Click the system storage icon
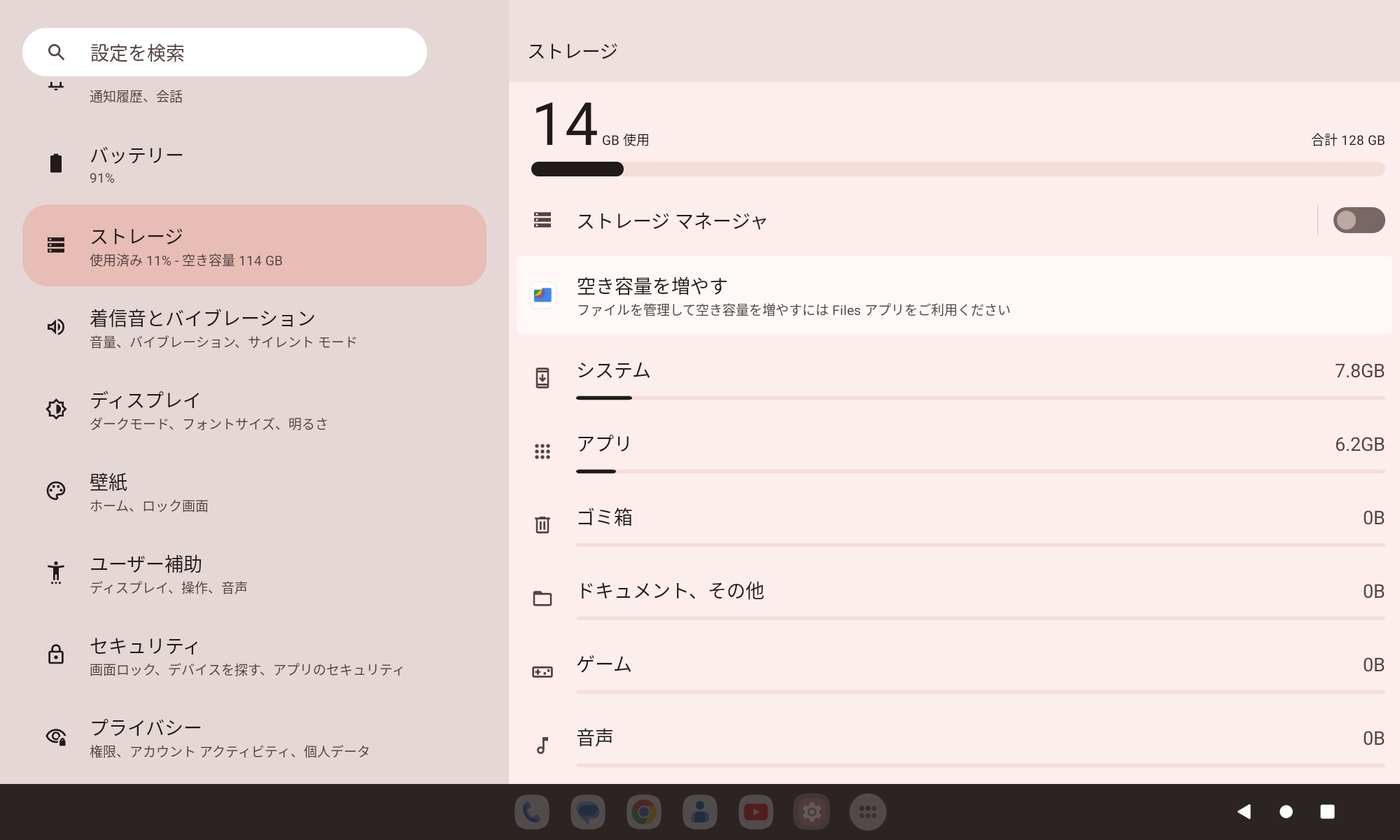 (x=542, y=378)
